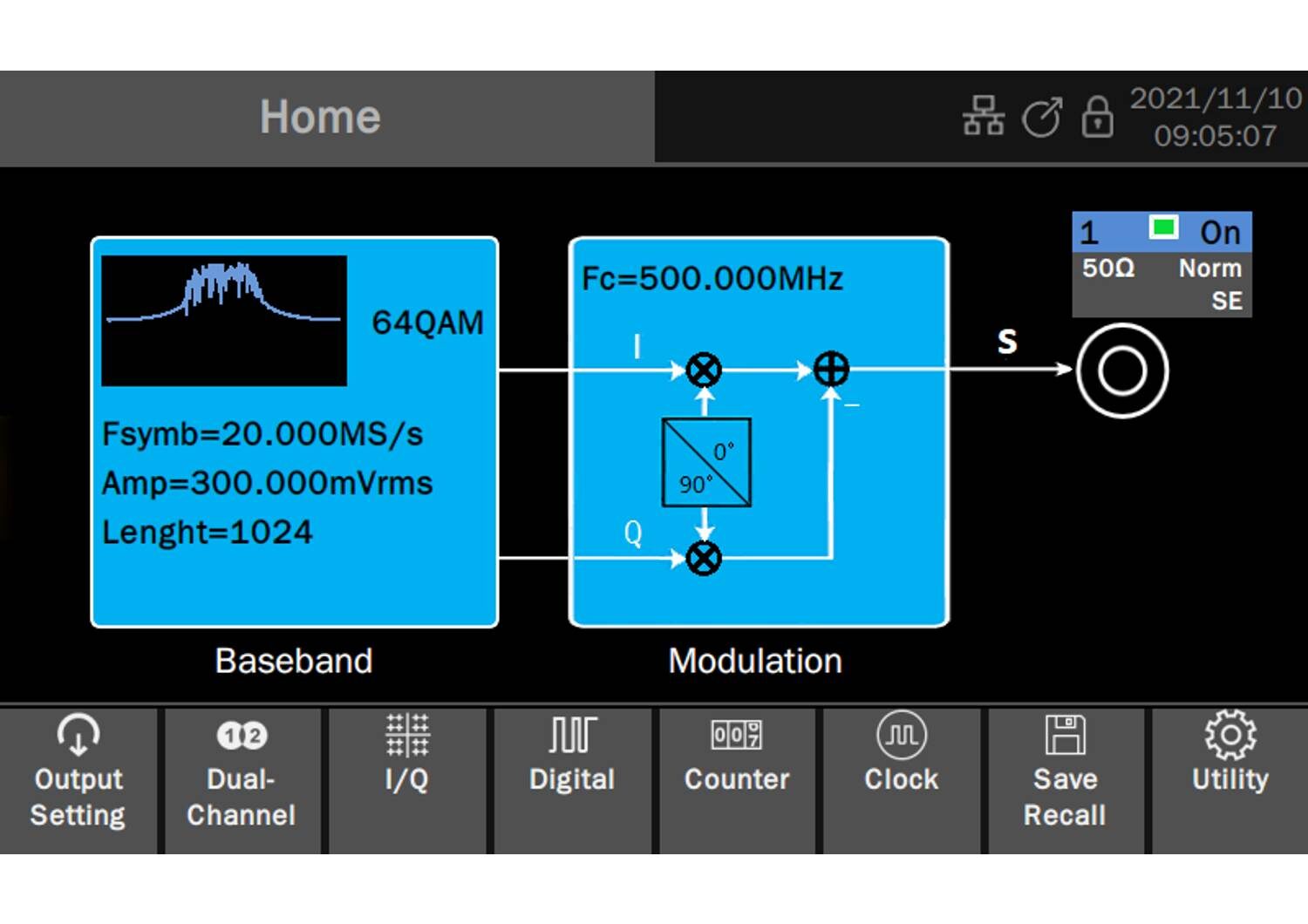1308x924 pixels.
Task: Open the Digital menu
Action: pos(572,781)
